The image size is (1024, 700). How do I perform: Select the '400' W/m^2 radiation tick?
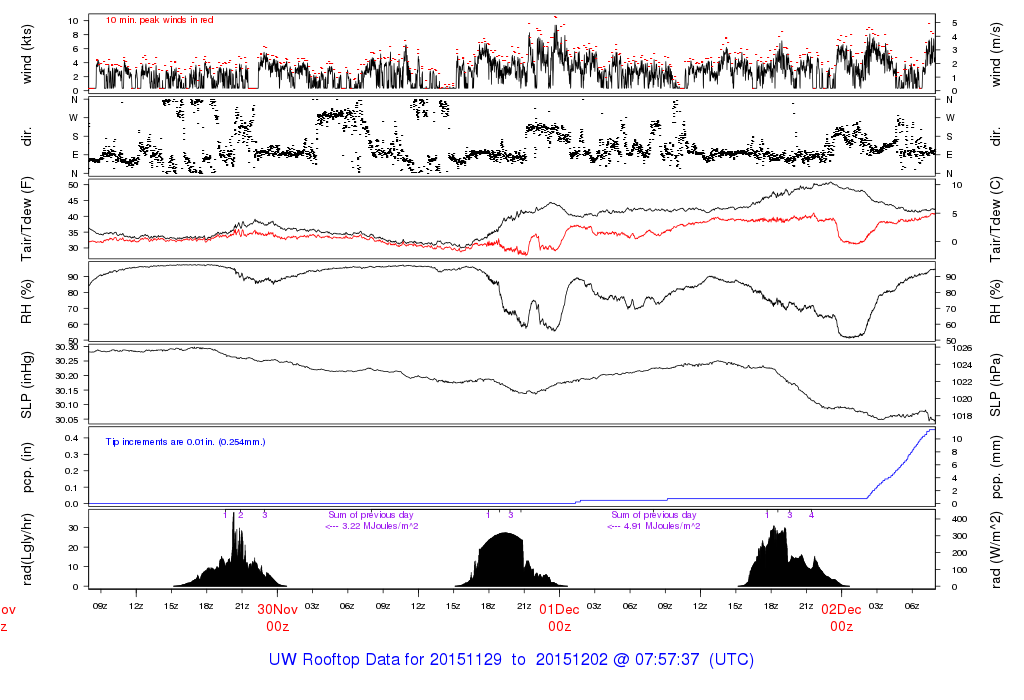959,519
